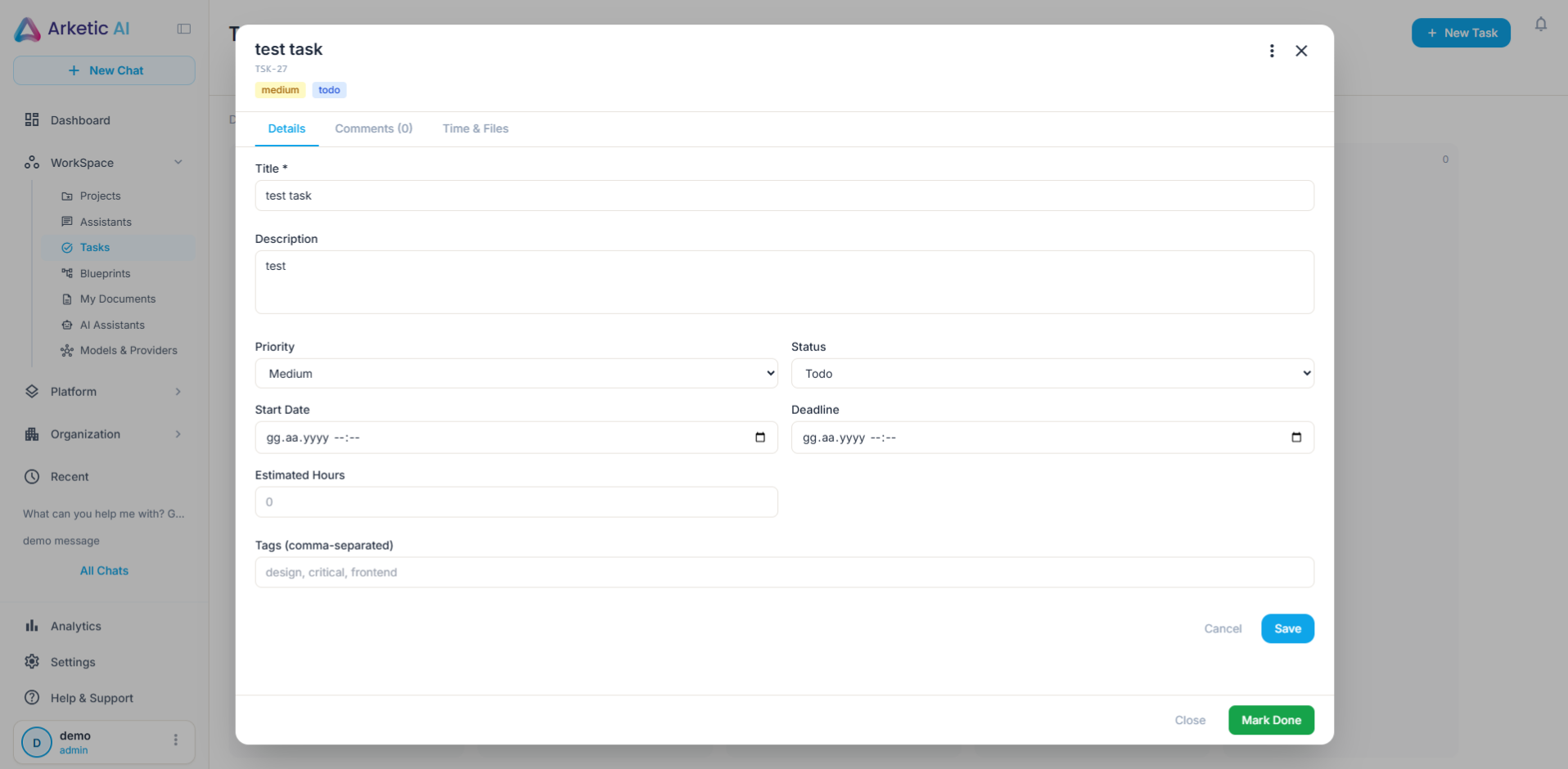The width and height of the screenshot is (1568, 769).
Task: Open My Documents in the sidebar
Action: pyautogui.click(x=119, y=299)
